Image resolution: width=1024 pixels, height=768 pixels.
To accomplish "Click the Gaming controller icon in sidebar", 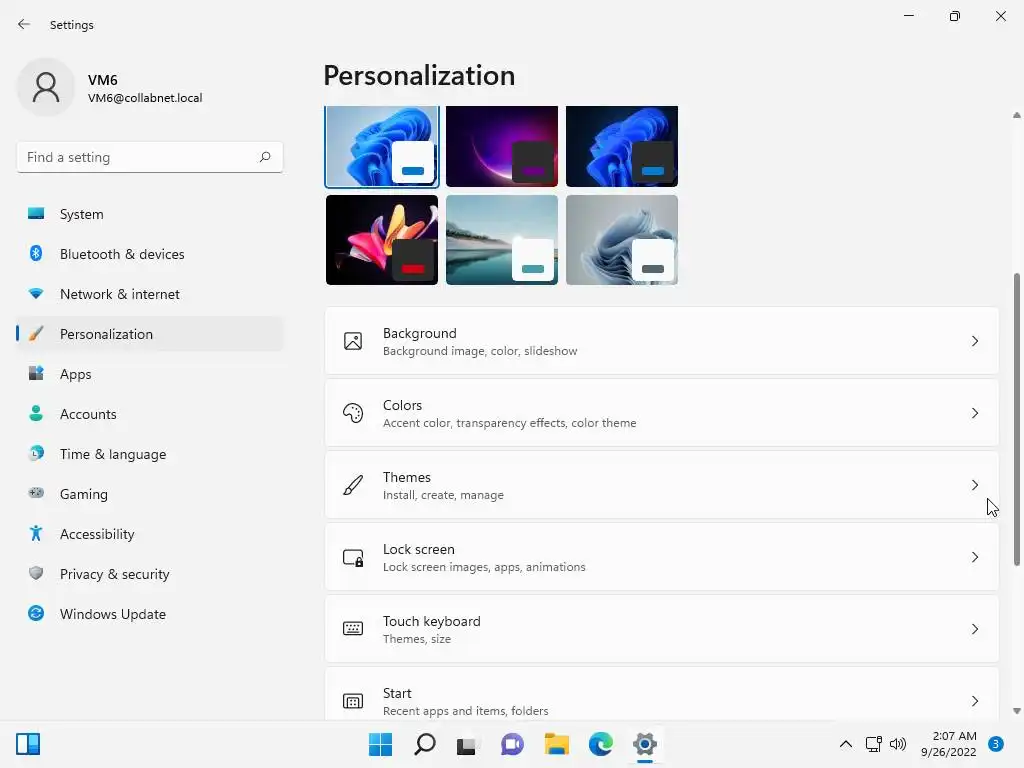I will pyautogui.click(x=36, y=493).
